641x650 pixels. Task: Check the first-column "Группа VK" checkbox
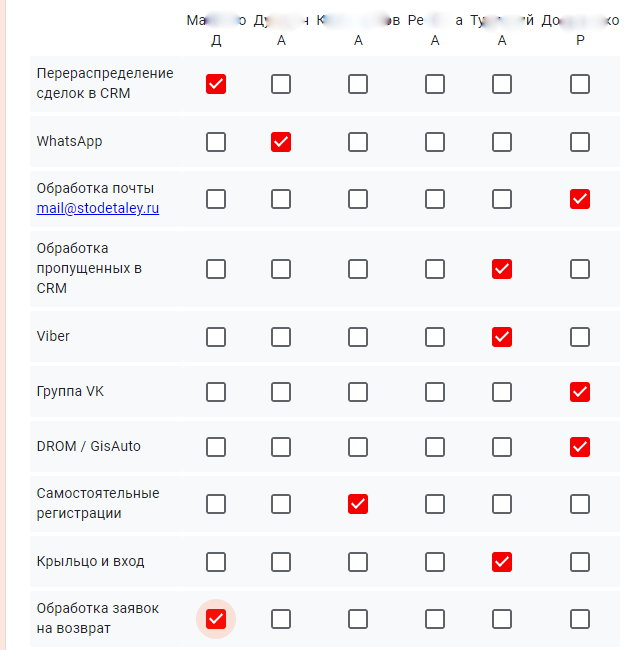point(216,391)
